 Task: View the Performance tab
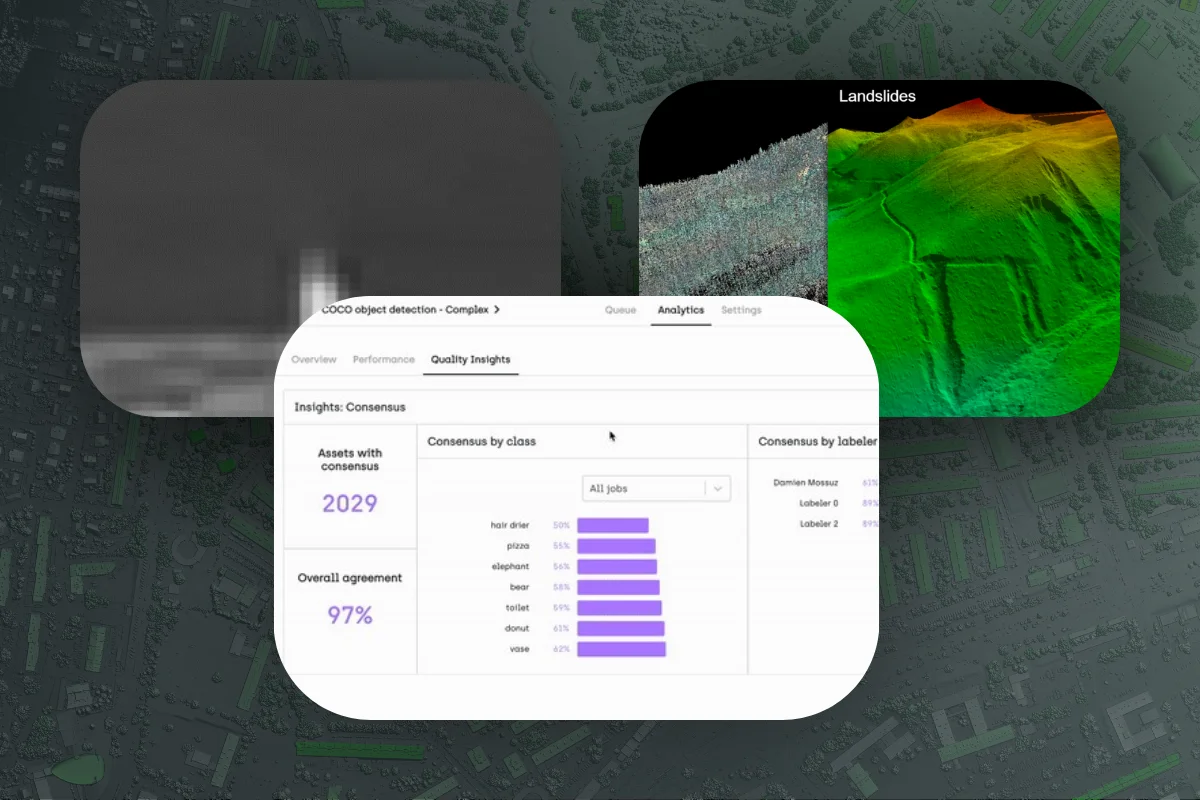pyautogui.click(x=384, y=359)
